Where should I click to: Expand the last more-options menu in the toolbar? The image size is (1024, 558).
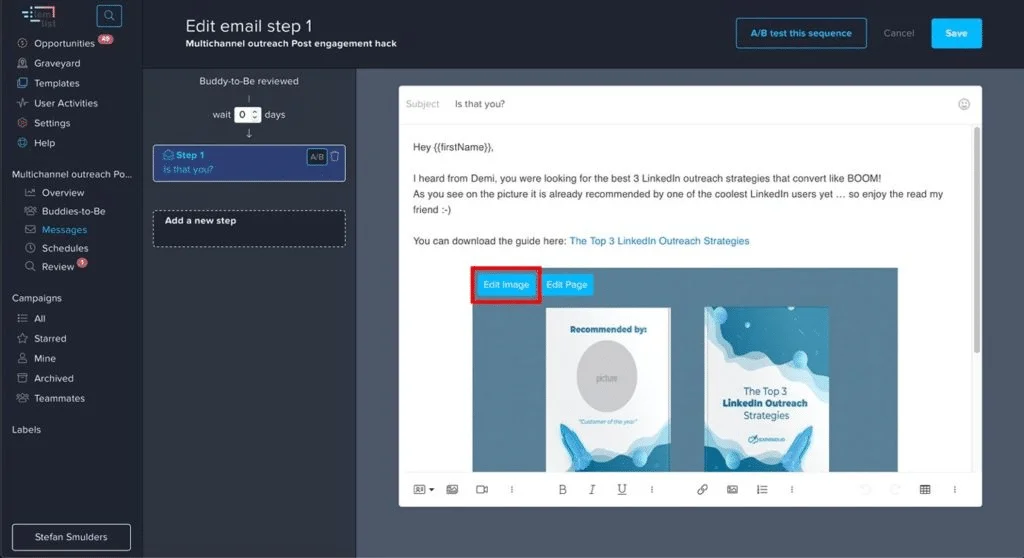tap(955, 489)
